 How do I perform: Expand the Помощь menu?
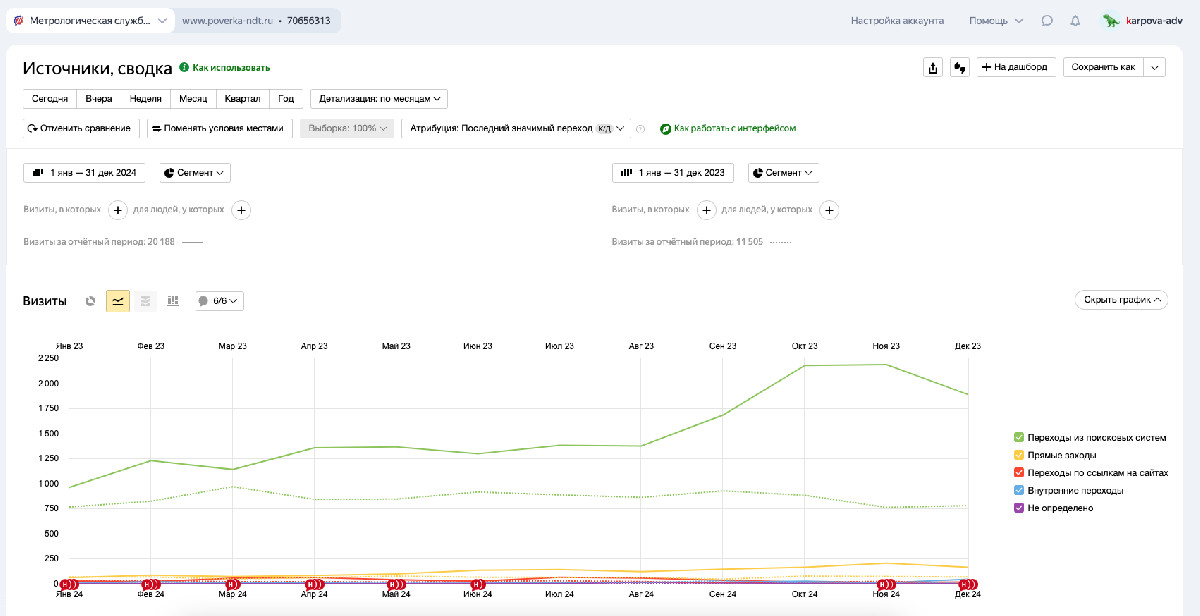(996, 20)
